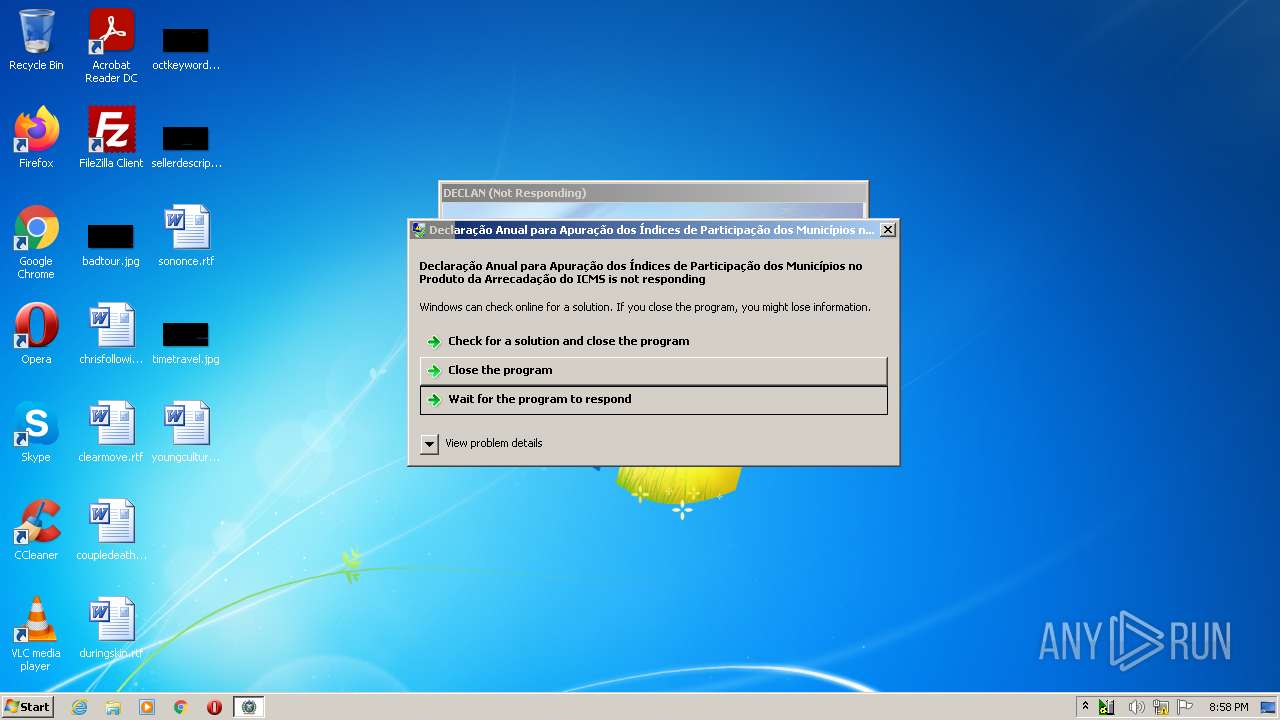Image resolution: width=1280 pixels, height=720 pixels.
Task: Open Windows Explorer from the taskbar
Action: (113, 707)
